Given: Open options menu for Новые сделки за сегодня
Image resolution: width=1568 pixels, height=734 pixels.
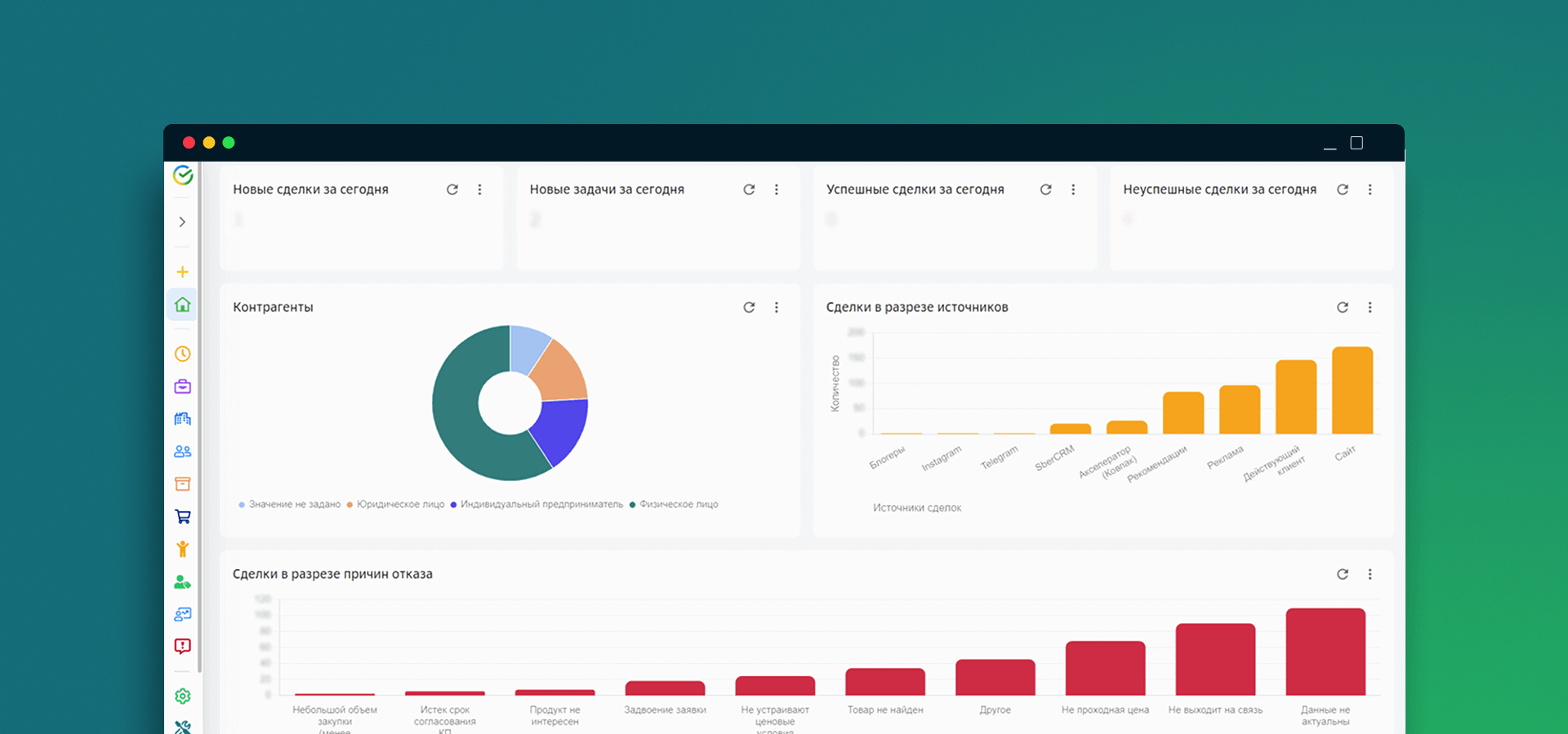Looking at the screenshot, I should [480, 189].
